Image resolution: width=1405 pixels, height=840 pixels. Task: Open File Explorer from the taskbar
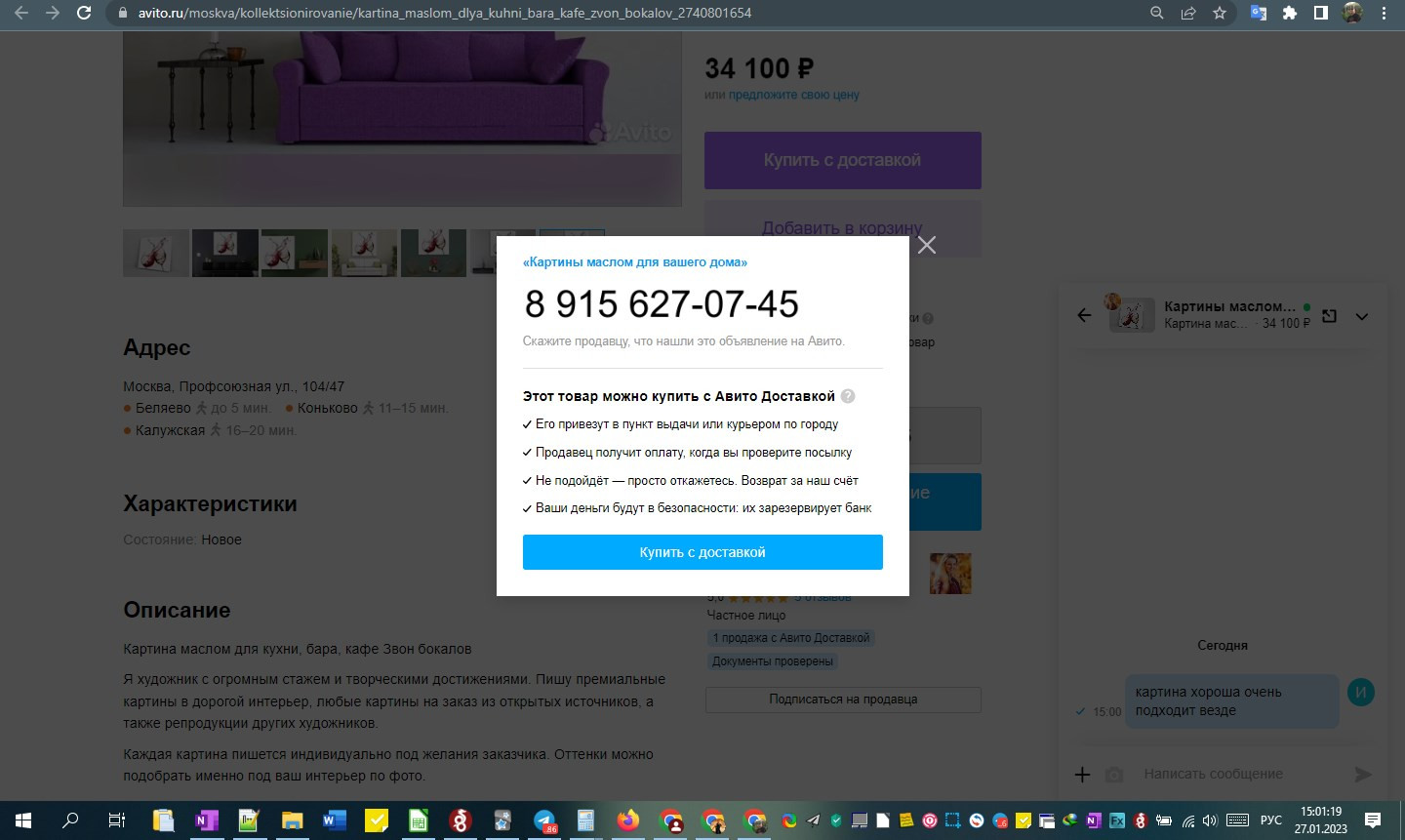[x=292, y=820]
